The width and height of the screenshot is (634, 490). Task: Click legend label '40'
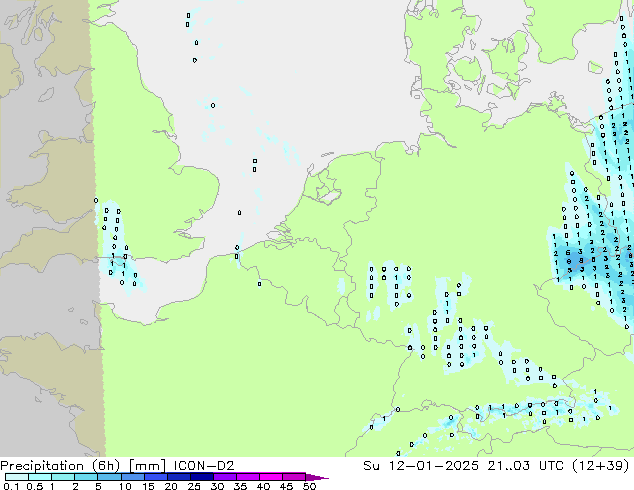[263, 486]
